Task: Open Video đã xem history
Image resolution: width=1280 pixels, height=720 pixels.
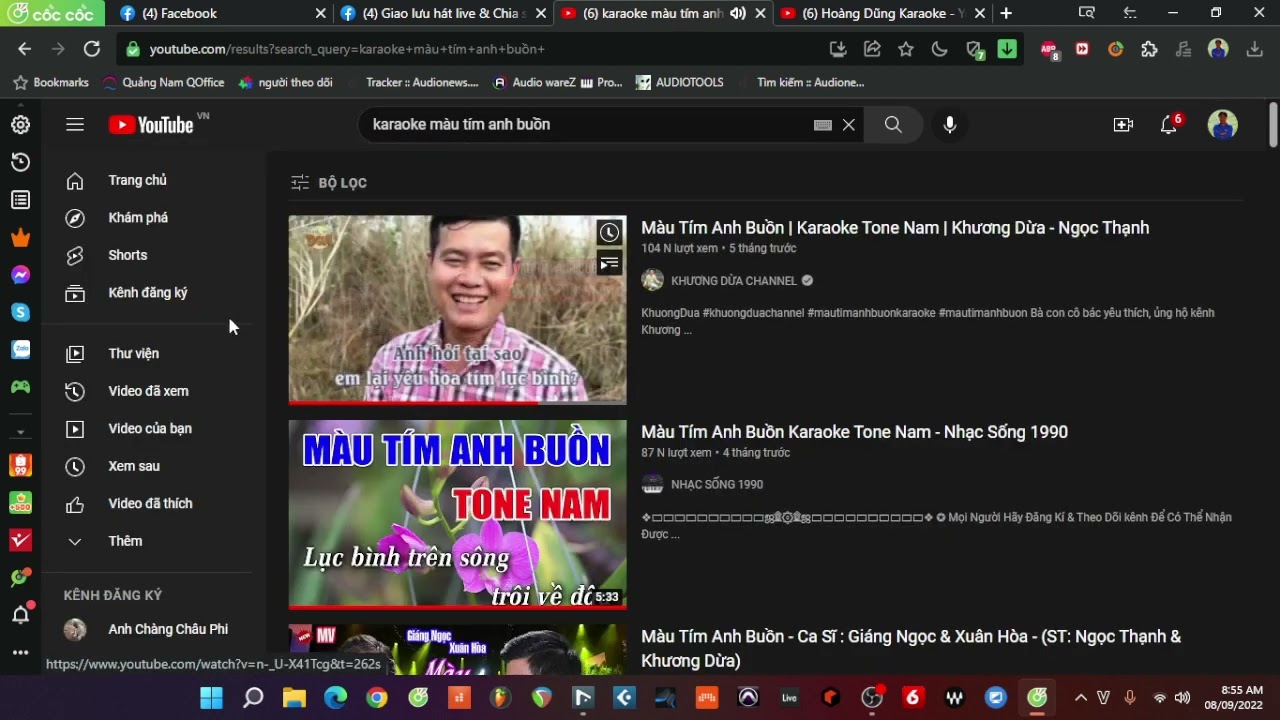Action: (x=148, y=391)
